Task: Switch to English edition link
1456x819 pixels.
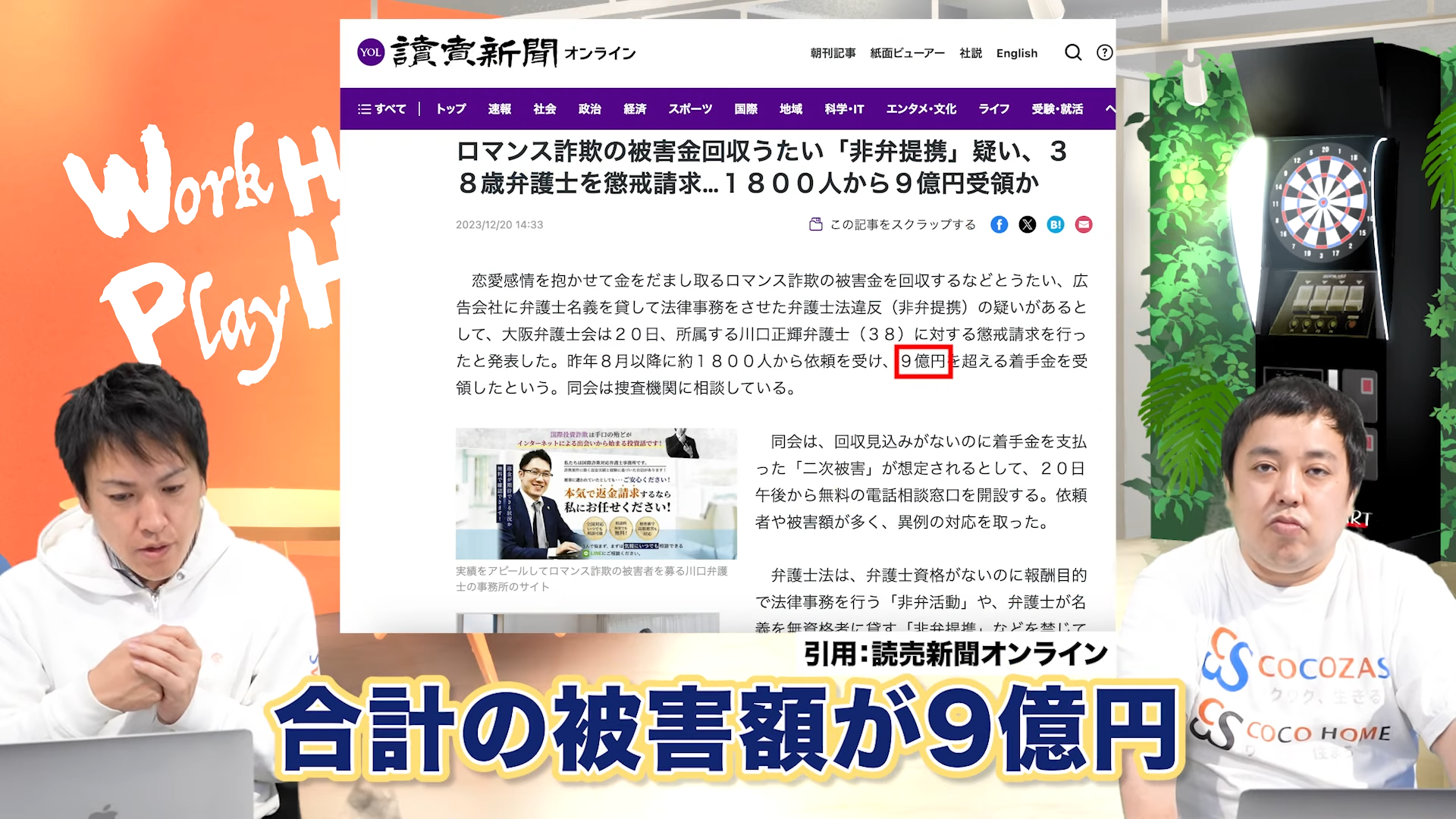Action: [x=1017, y=53]
